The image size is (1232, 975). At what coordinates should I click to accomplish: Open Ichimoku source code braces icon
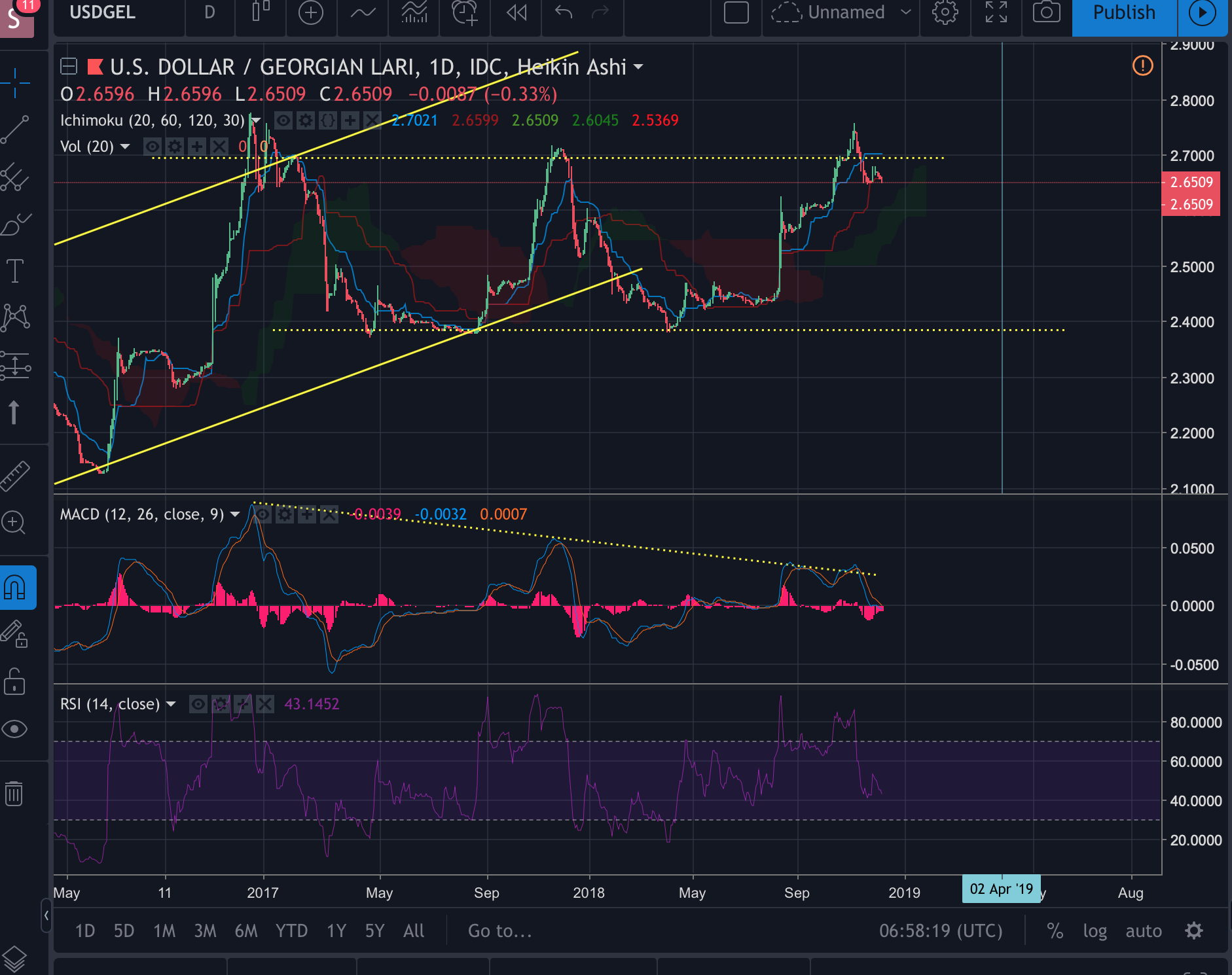[328, 120]
